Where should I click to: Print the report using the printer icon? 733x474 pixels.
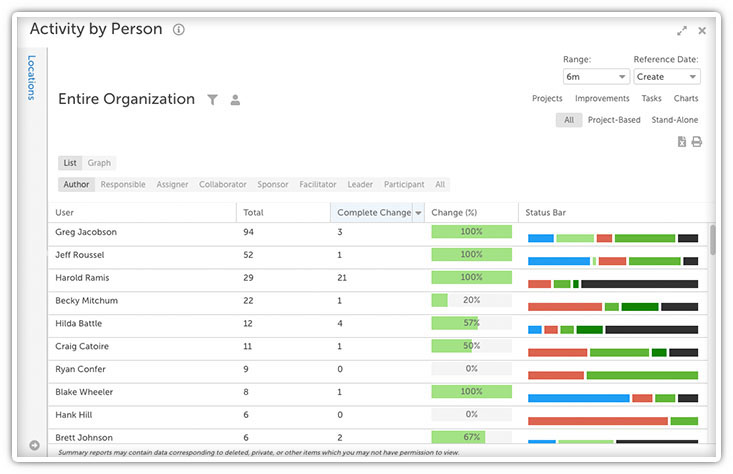pos(696,142)
